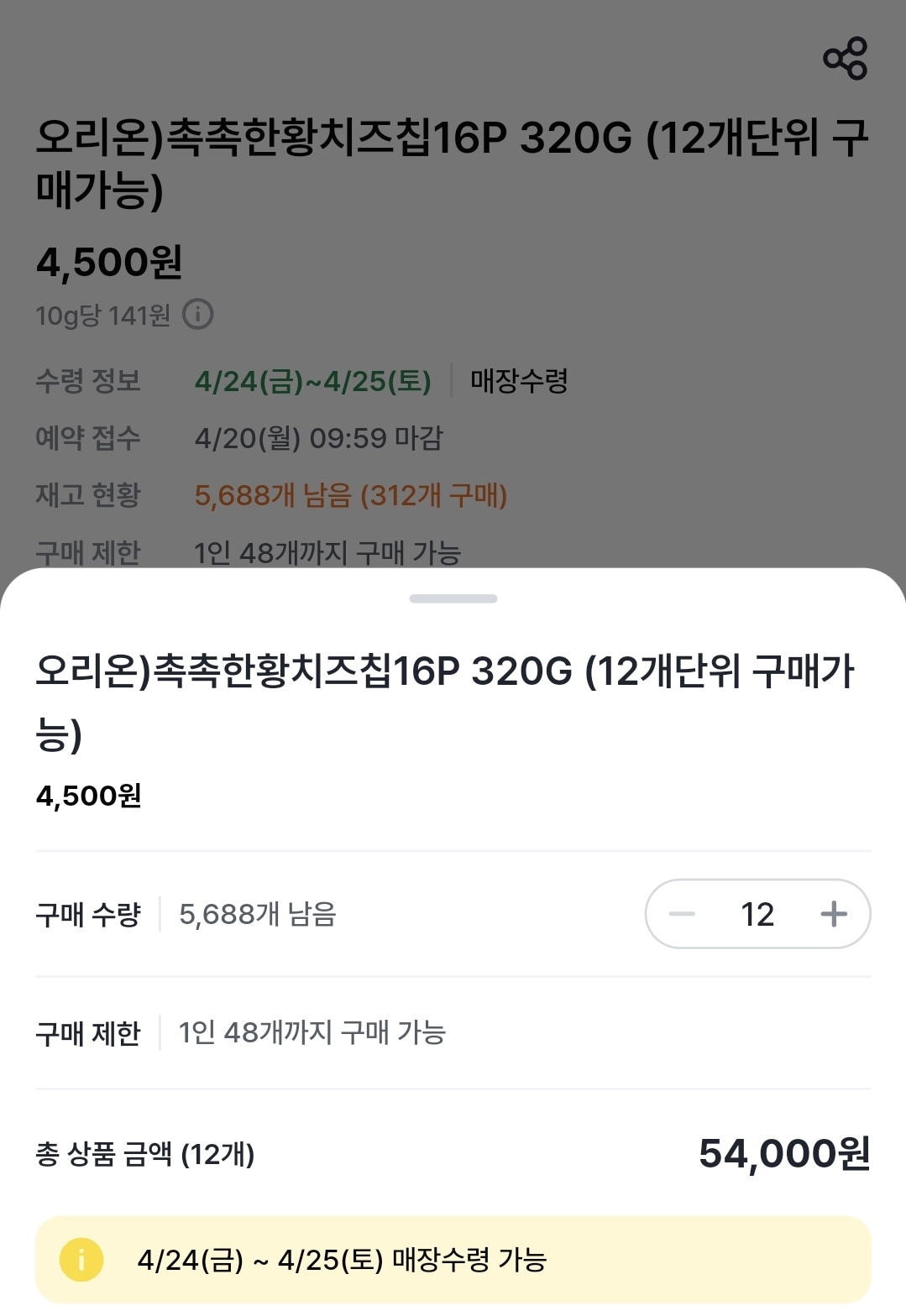
Task: Tap the 10g당 141원 unit price text
Action: click(102, 316)
